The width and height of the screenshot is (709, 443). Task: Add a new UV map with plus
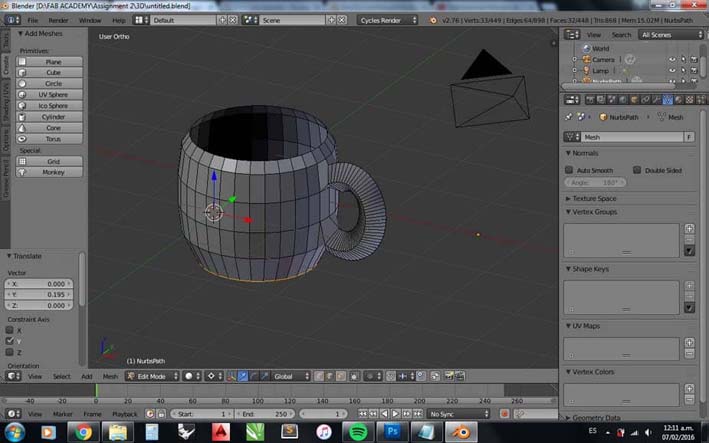coord(689,343)
